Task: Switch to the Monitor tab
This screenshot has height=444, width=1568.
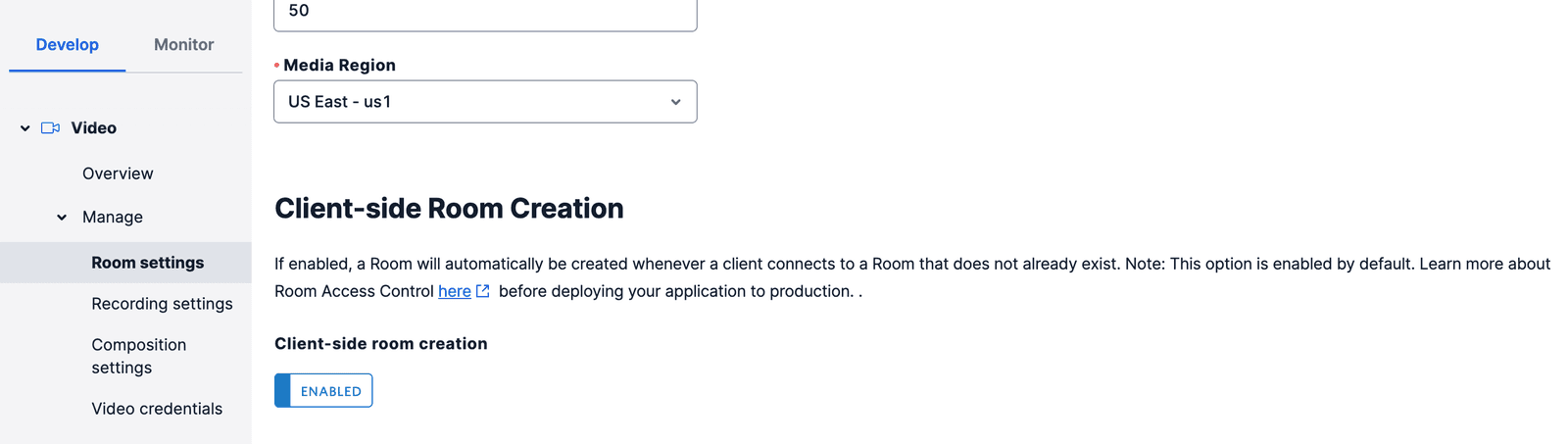Action: pyautogui.click(x=183, y=45)
